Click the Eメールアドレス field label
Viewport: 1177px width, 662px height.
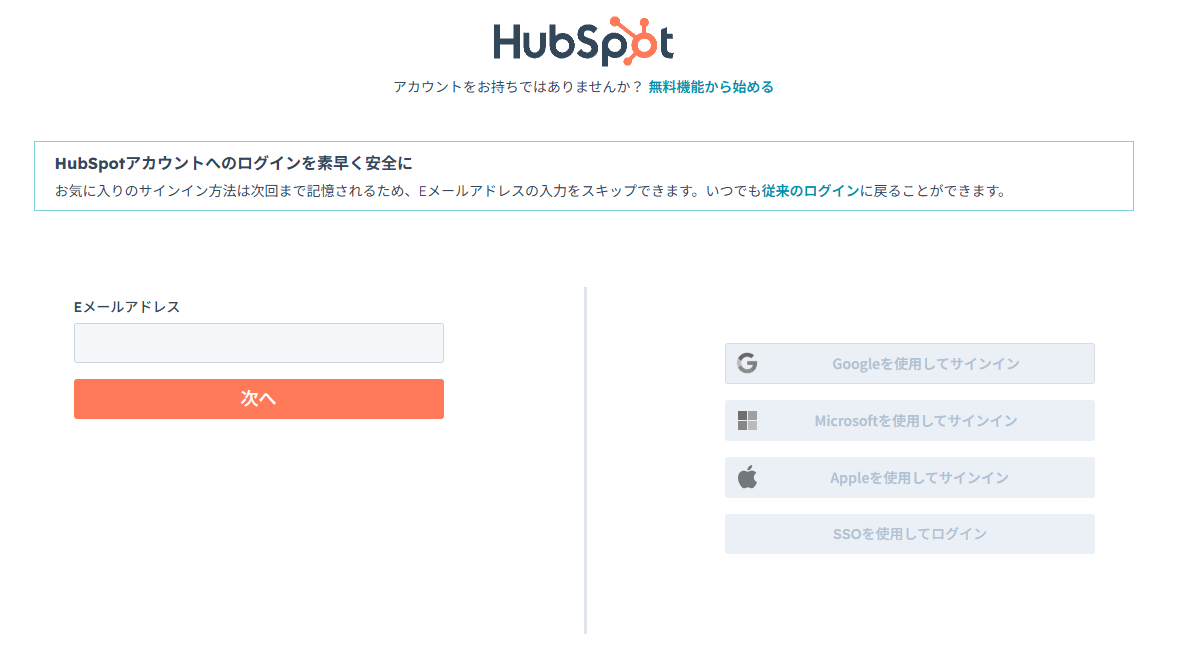[x=127, y=306]
